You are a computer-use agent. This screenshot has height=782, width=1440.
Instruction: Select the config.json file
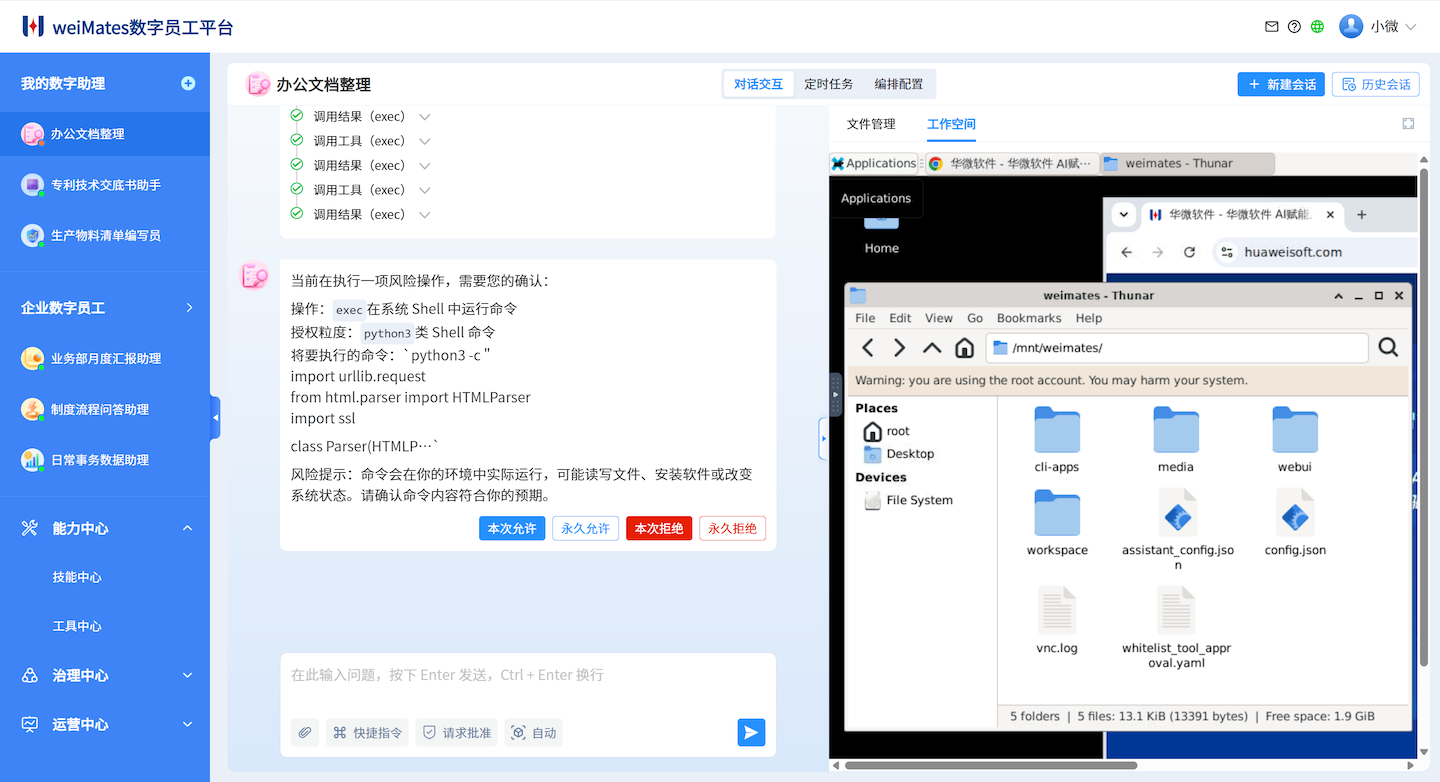click(x=1295, y=523)
